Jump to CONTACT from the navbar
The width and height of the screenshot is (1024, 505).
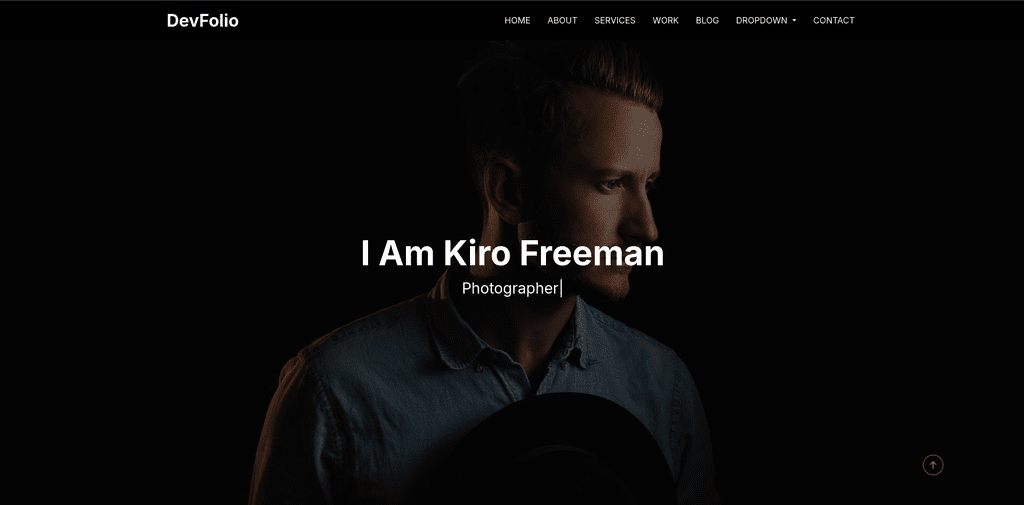833,20
